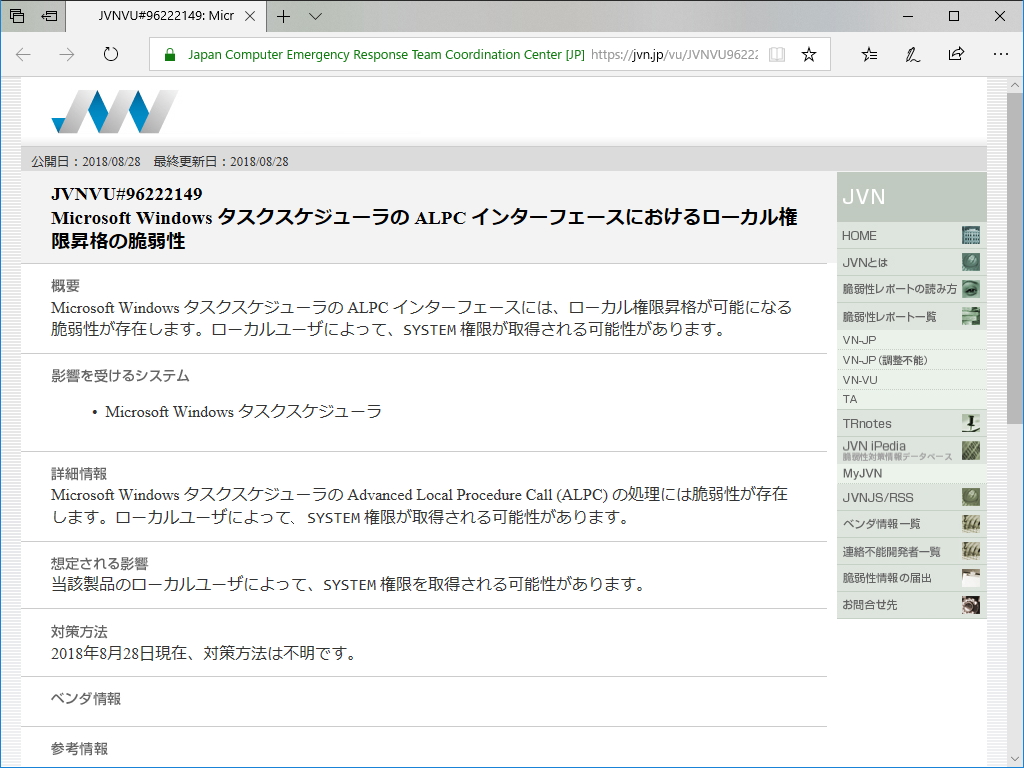This screenshot has height=768, width=1024.
Task: Select the JVN iPedia database icon
Action: click(969, 450)
